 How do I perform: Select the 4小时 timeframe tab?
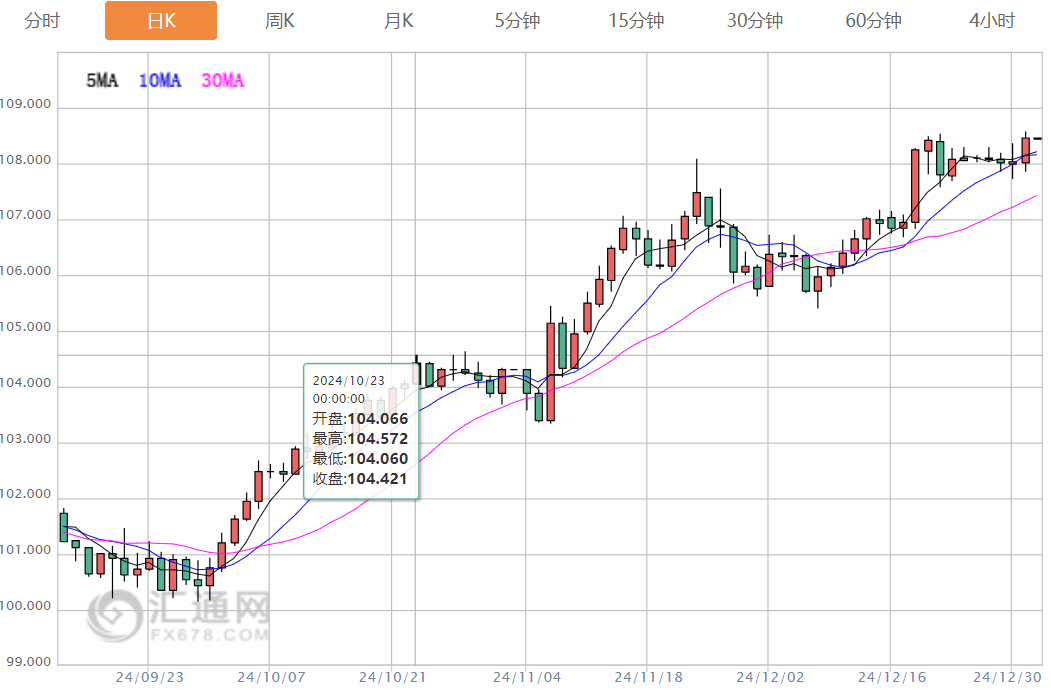click(992, 20)
